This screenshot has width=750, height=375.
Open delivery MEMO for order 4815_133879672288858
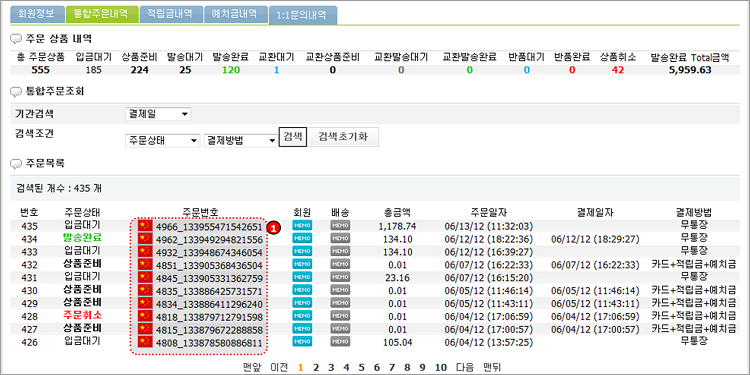(x=340, y=329)
